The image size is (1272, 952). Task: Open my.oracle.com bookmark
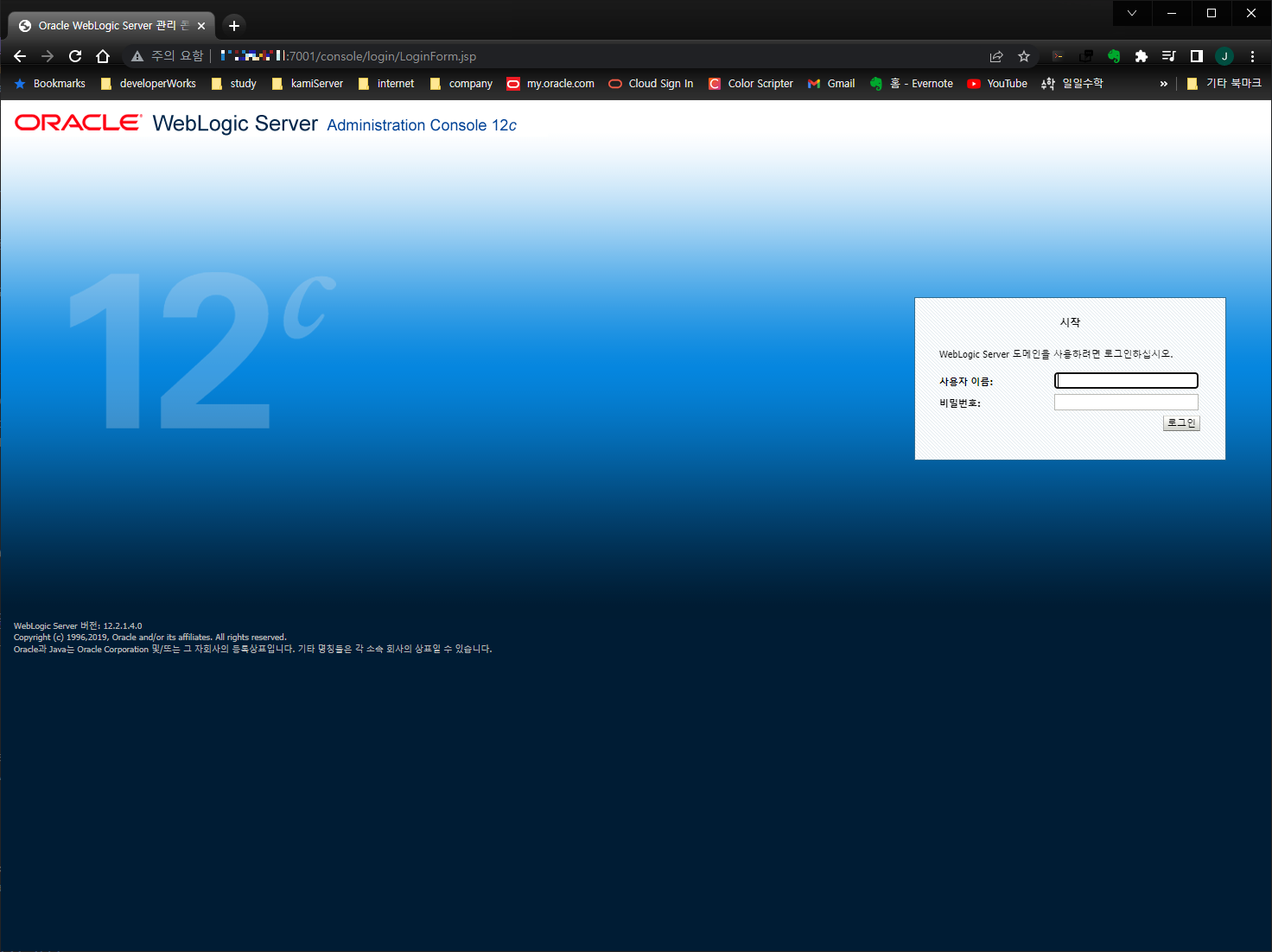click(x=550, y=84)
